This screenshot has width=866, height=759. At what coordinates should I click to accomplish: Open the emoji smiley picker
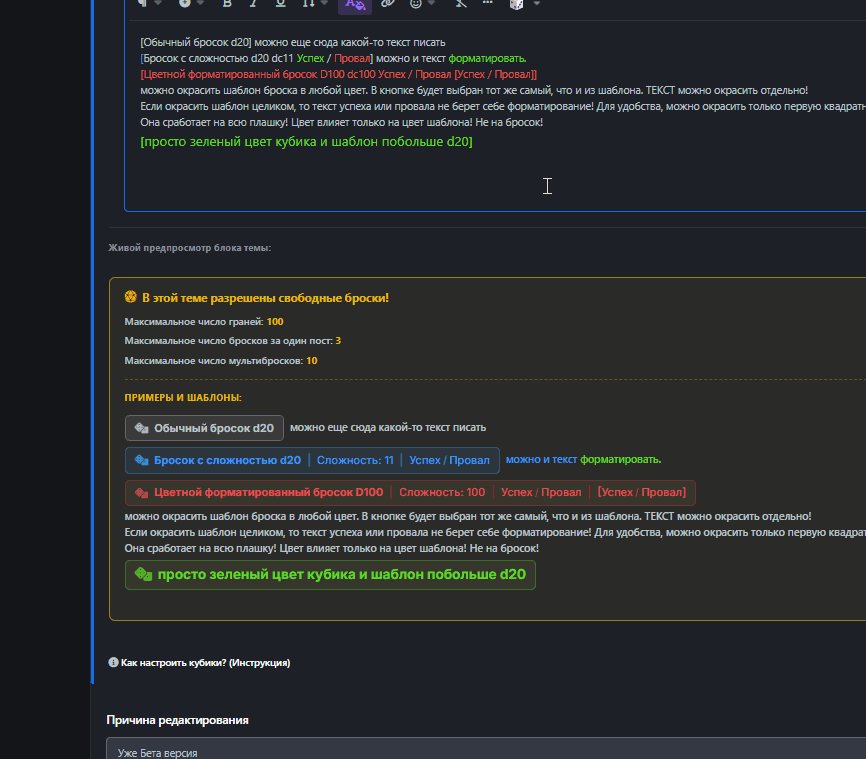pyautogui.click(x=416, y=3)
